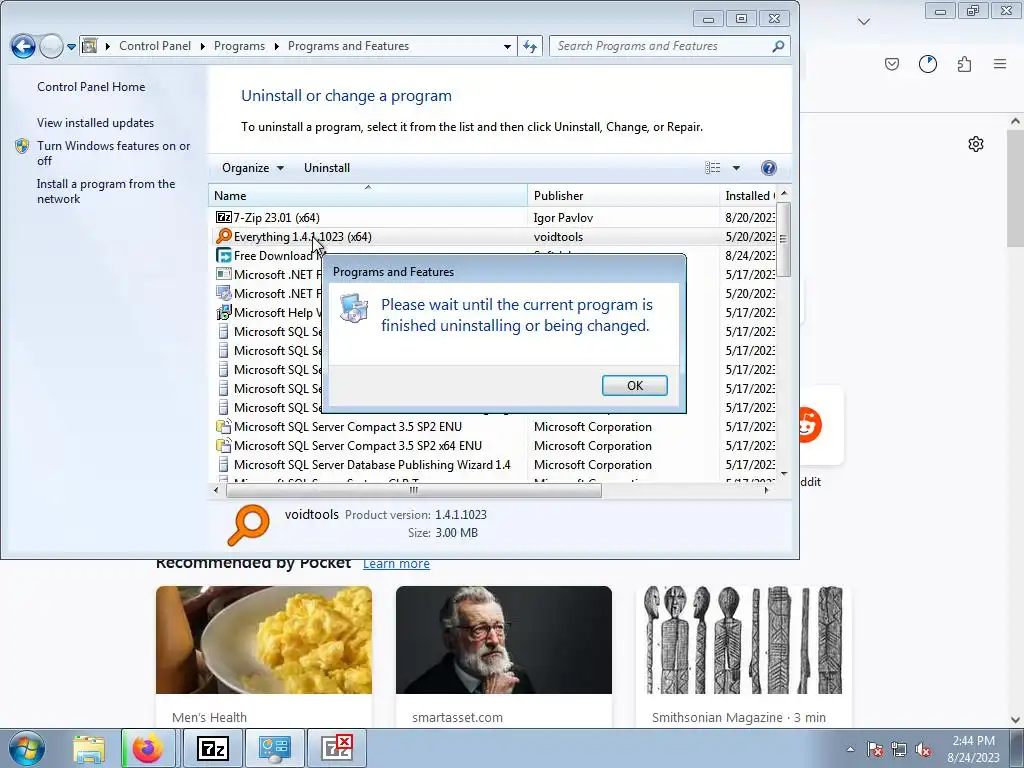Open Install a program from the network
The height and width of the screenshot is (768, 1024).
pyautogui.click(x=106, y=191)
